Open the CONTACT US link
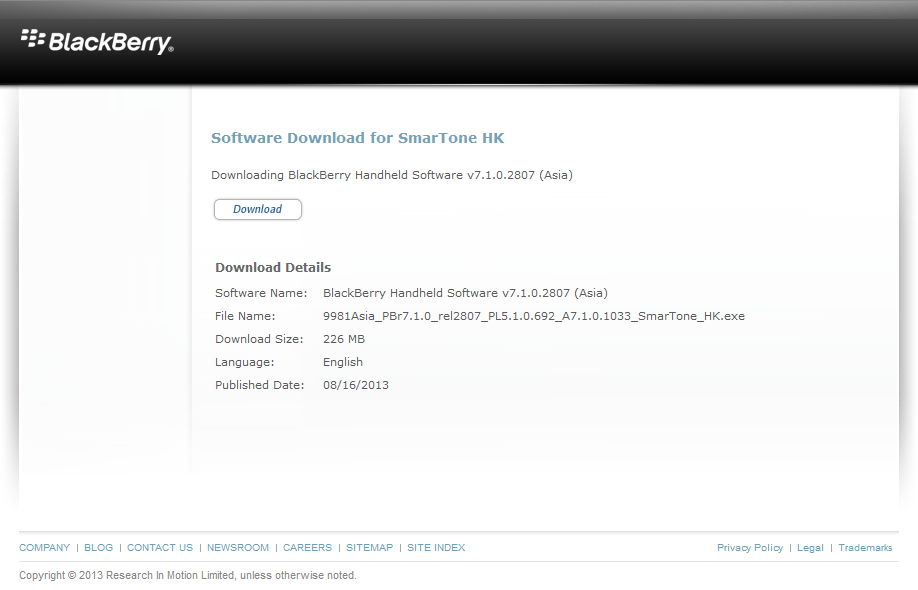918x590 pixels. (x=160, y=548)
